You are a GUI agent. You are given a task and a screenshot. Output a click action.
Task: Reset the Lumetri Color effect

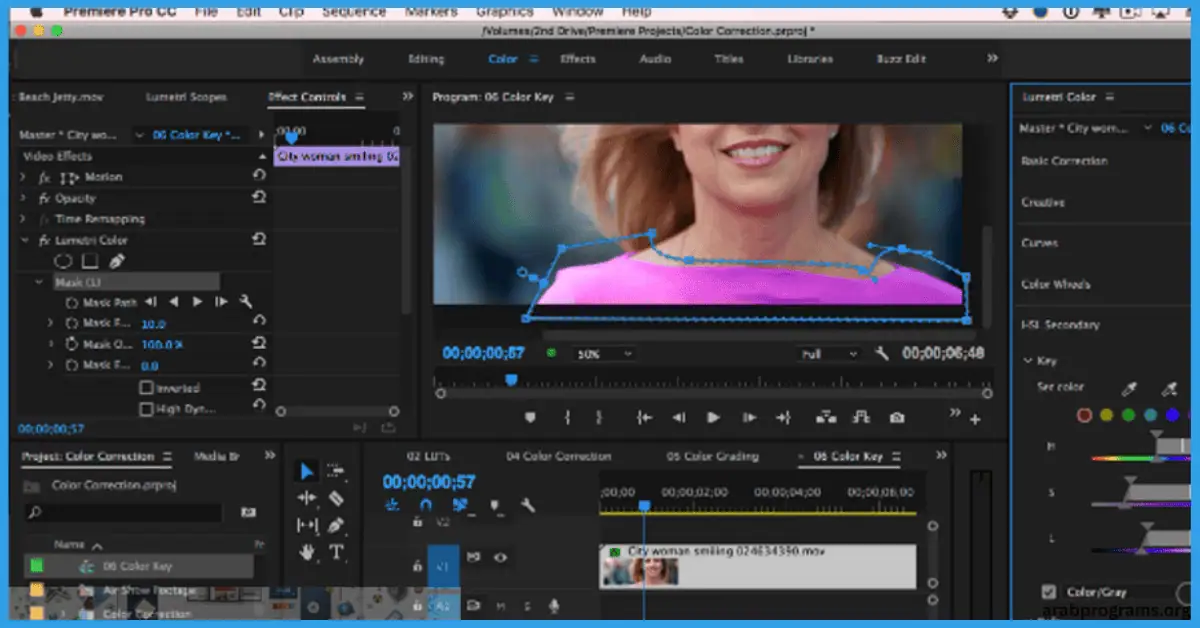(x=259, y=240)
